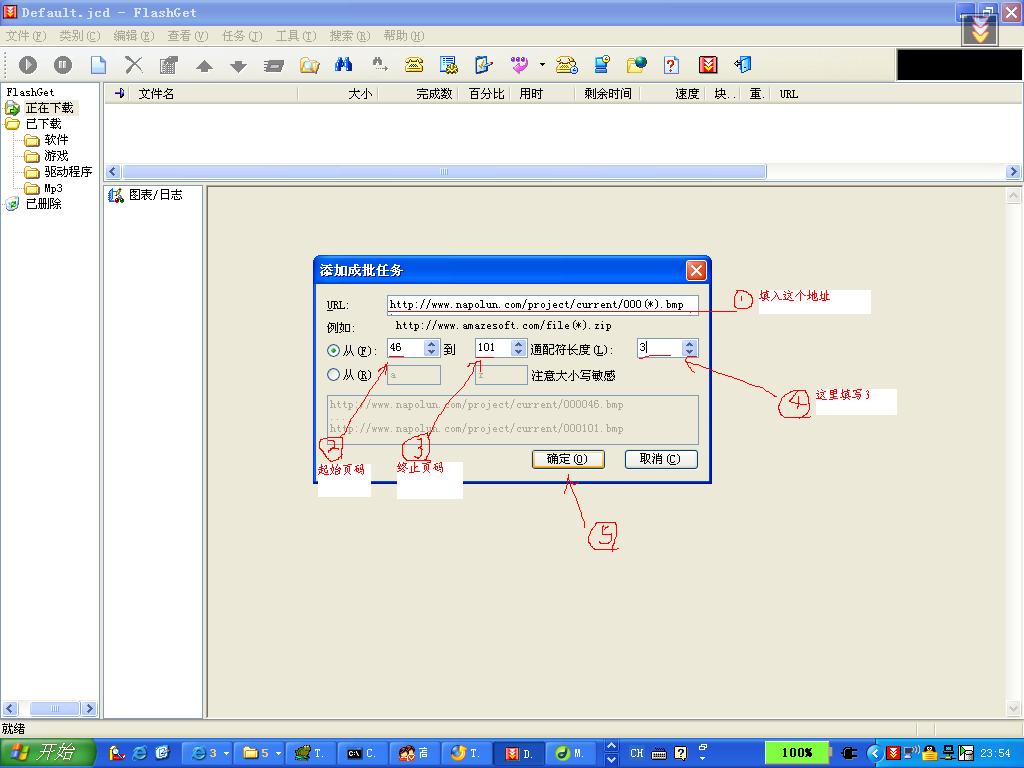Click the 取消(C) button in dialog
The image size is (1024, 768).
(660, 459)
